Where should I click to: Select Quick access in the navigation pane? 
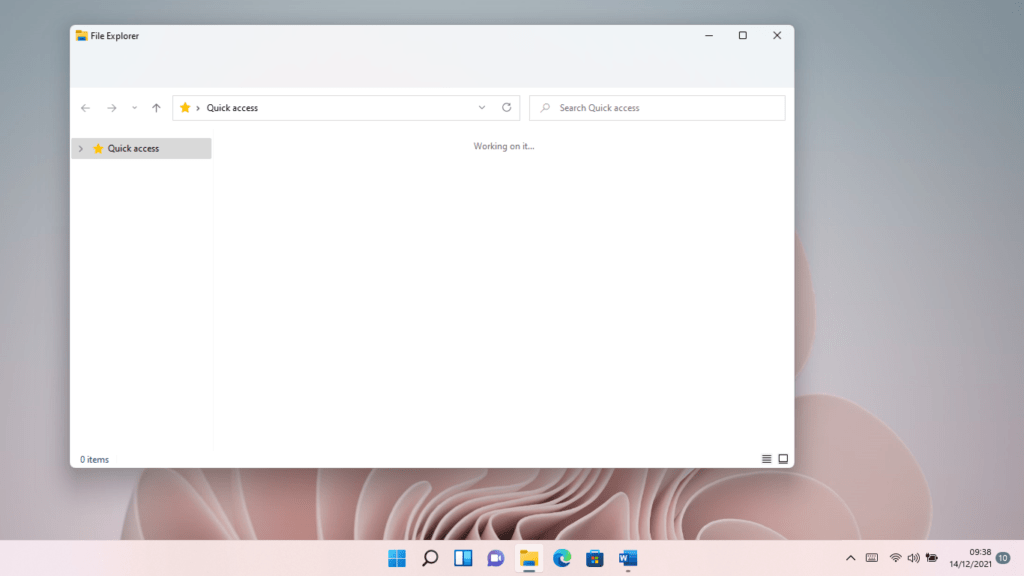point(133,148)
